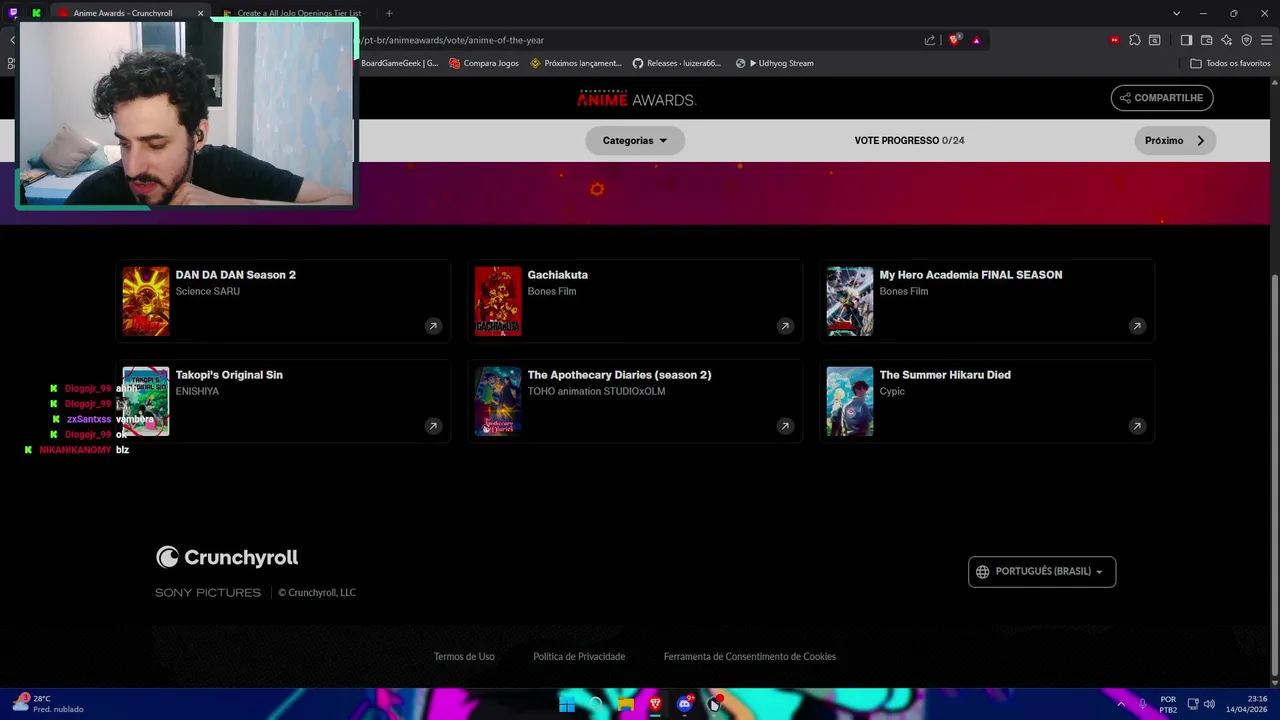1280x720 pixels.
Task: Open the Todos os favoritos bookmarks folder
Action: [x=1230, y=63]
